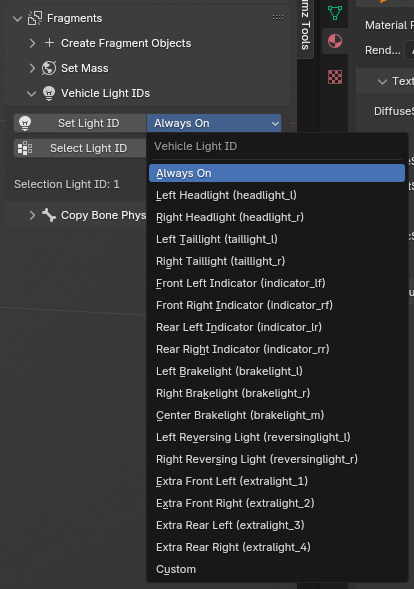Image resolution: width=414 pixels, height=589 pixels.
Task: Expand the Copy Bone Physics subpanel
Action: tap(32, 215)
